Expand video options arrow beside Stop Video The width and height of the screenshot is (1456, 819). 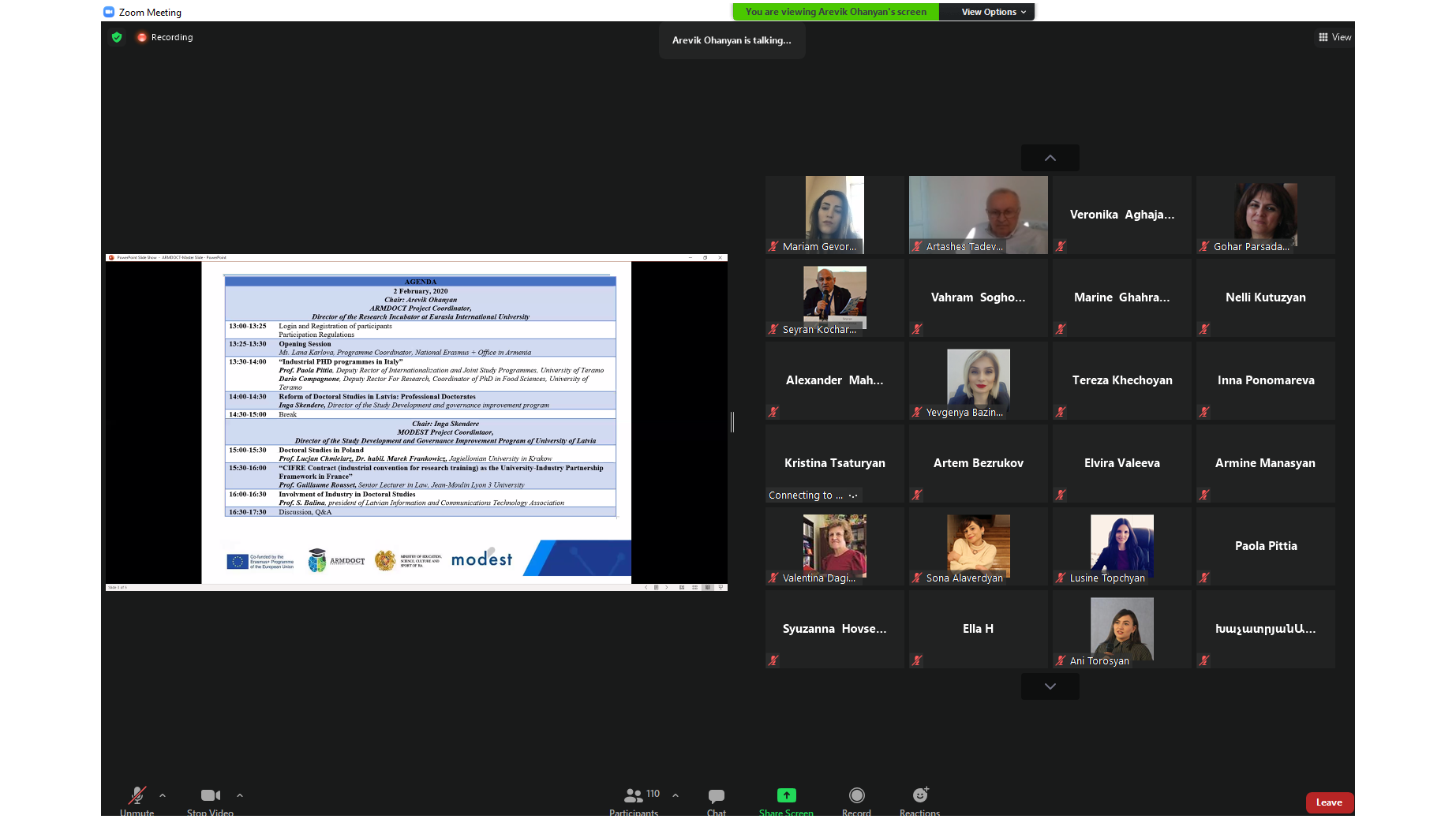[x=240, y=795]
